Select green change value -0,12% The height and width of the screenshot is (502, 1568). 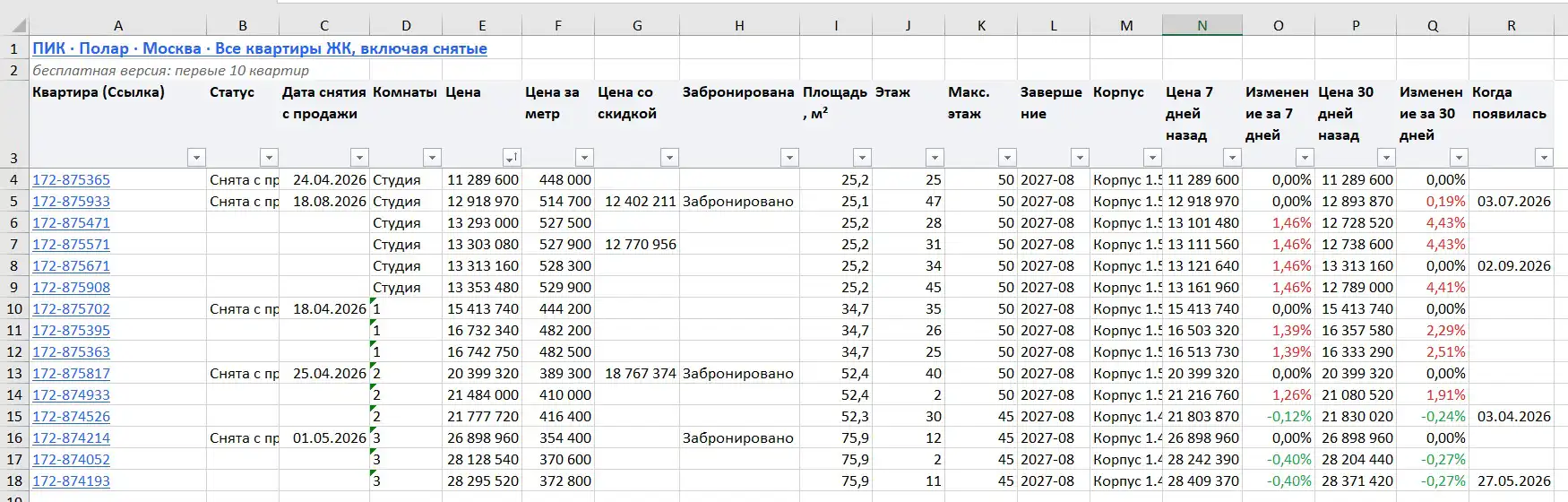1279,416
